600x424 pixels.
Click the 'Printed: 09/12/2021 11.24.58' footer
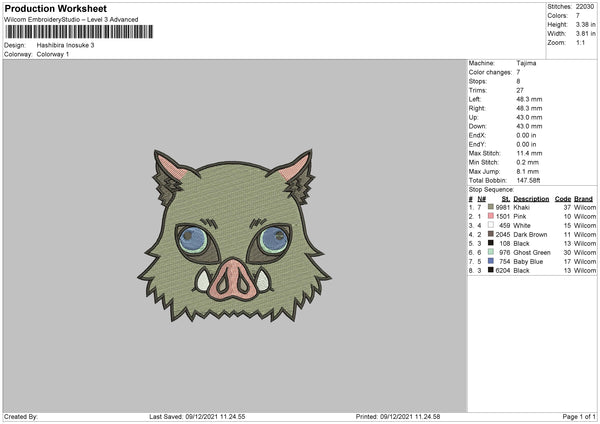(x=398, y=416)
